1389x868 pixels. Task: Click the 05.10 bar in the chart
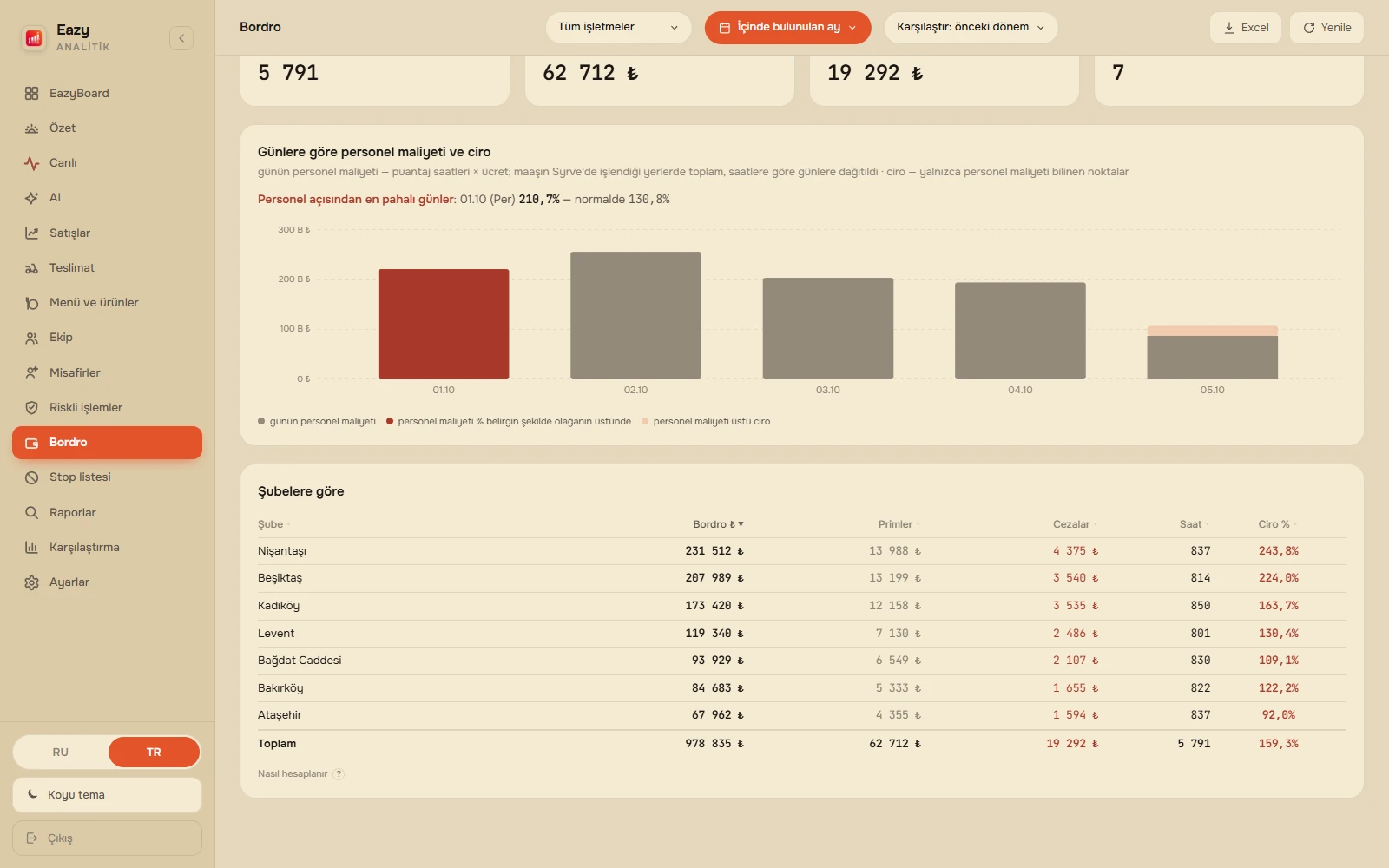[x=1212, y=352]
